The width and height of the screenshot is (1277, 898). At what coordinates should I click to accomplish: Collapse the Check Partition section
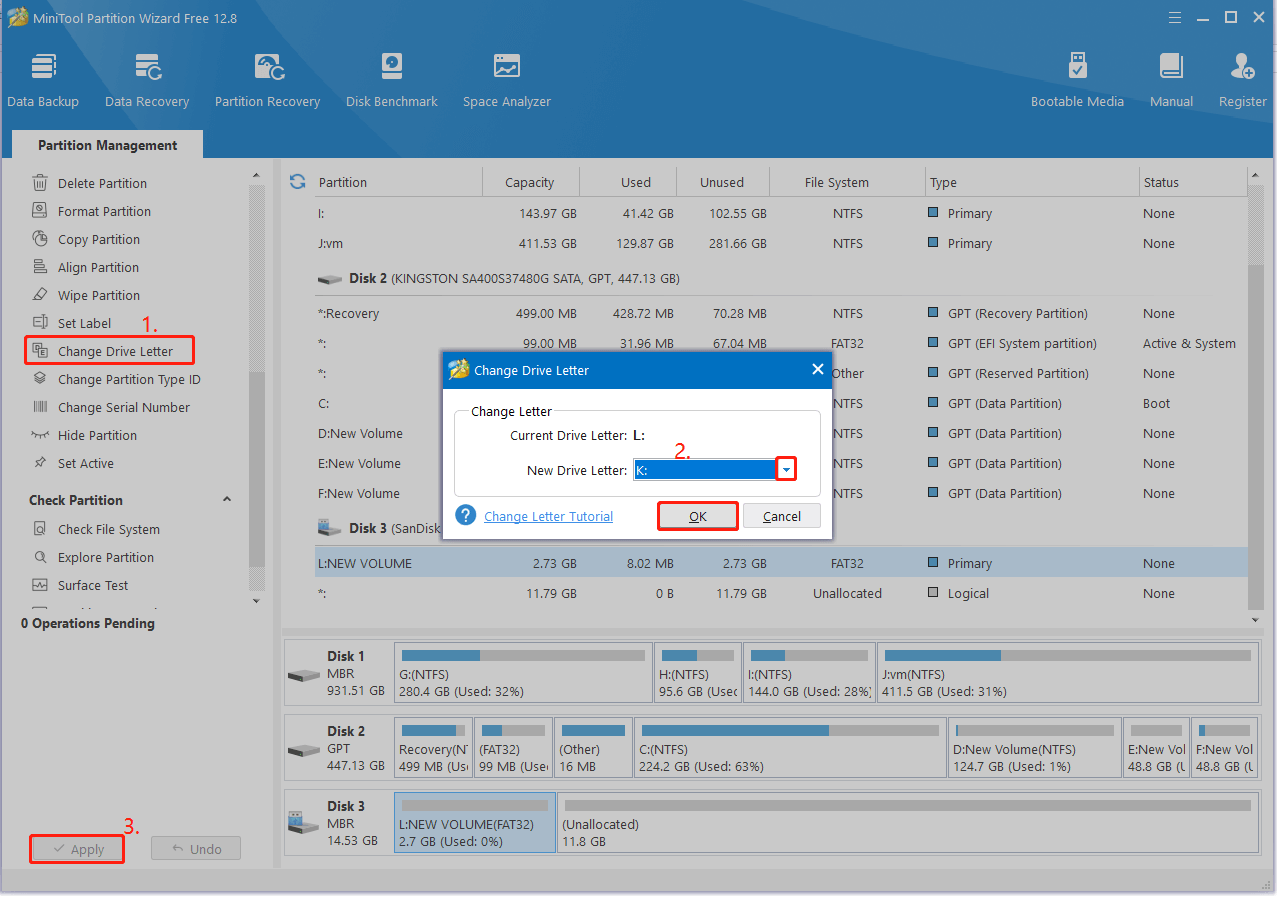click(227, 500)
